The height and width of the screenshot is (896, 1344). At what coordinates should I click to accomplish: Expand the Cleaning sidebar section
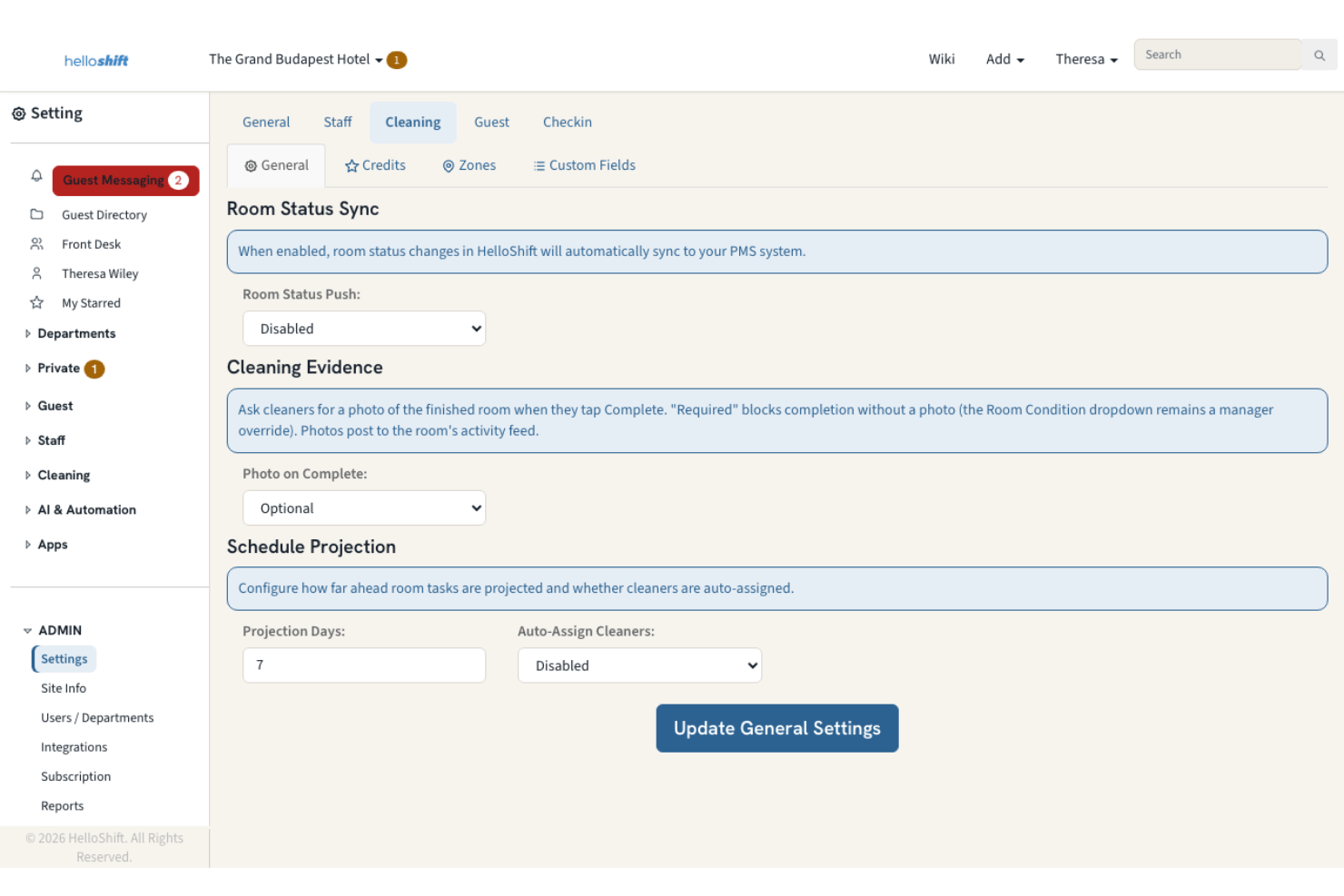(58, 476)
